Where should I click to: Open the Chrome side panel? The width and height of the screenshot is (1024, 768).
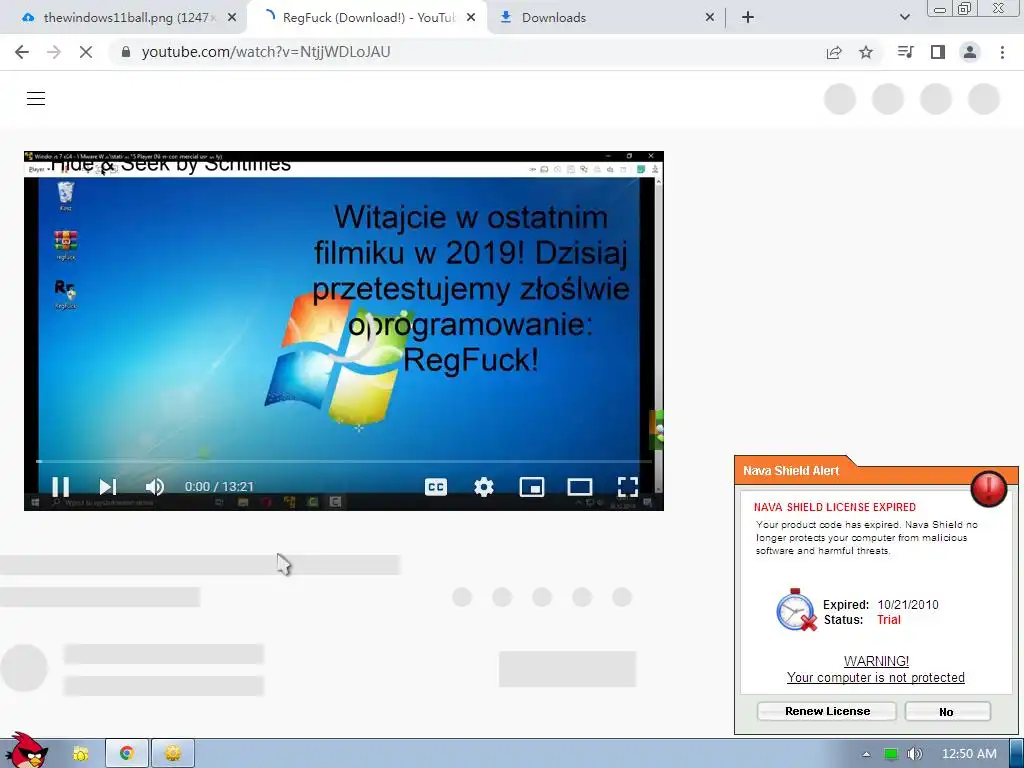click(938, 52)
